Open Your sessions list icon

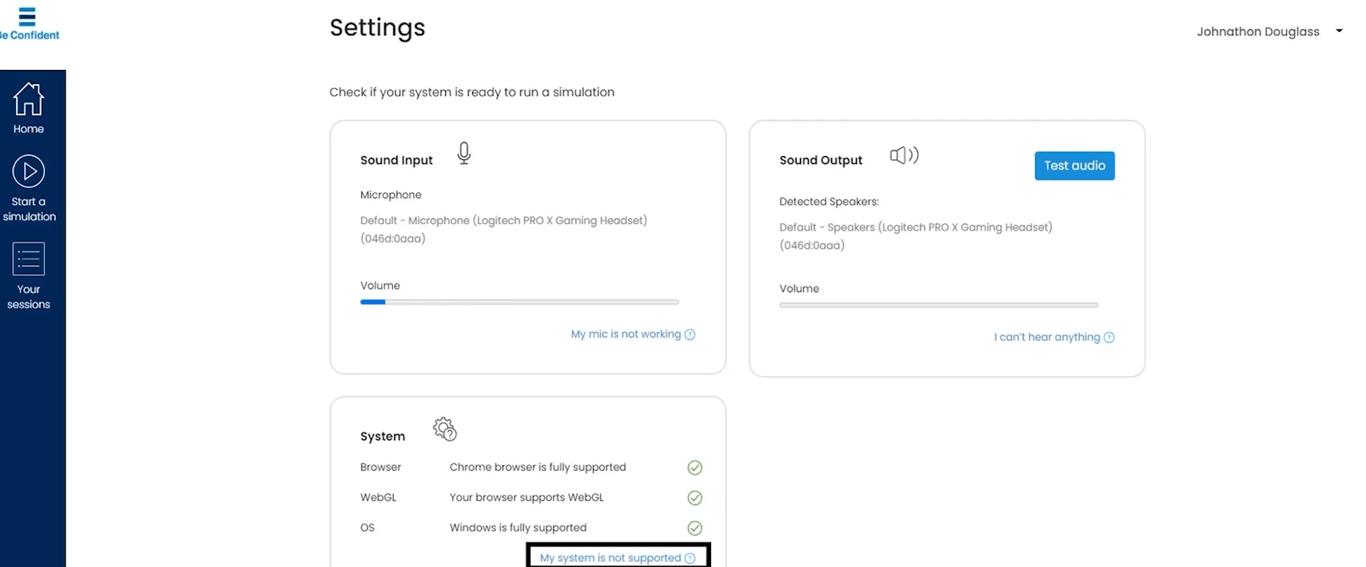tap(28, 259)
